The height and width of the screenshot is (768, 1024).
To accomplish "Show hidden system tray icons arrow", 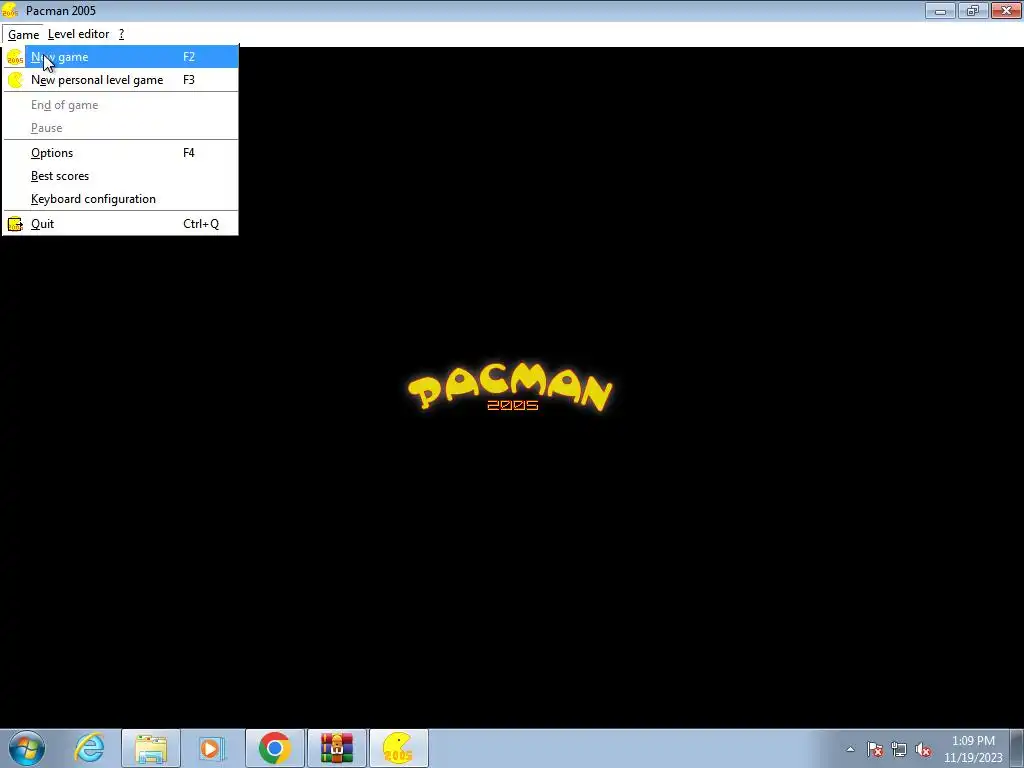I will 850,749.
